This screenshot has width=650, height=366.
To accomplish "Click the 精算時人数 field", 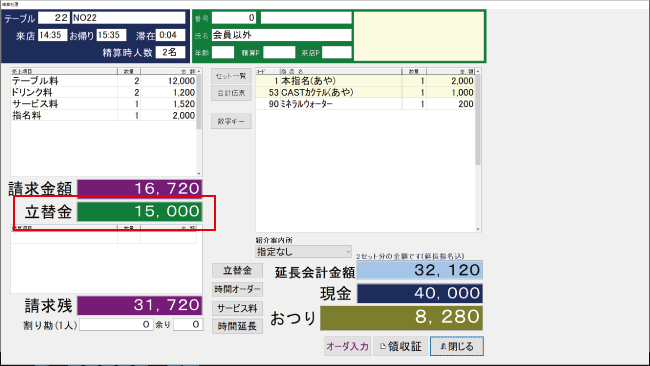I will tap(170, 52).
